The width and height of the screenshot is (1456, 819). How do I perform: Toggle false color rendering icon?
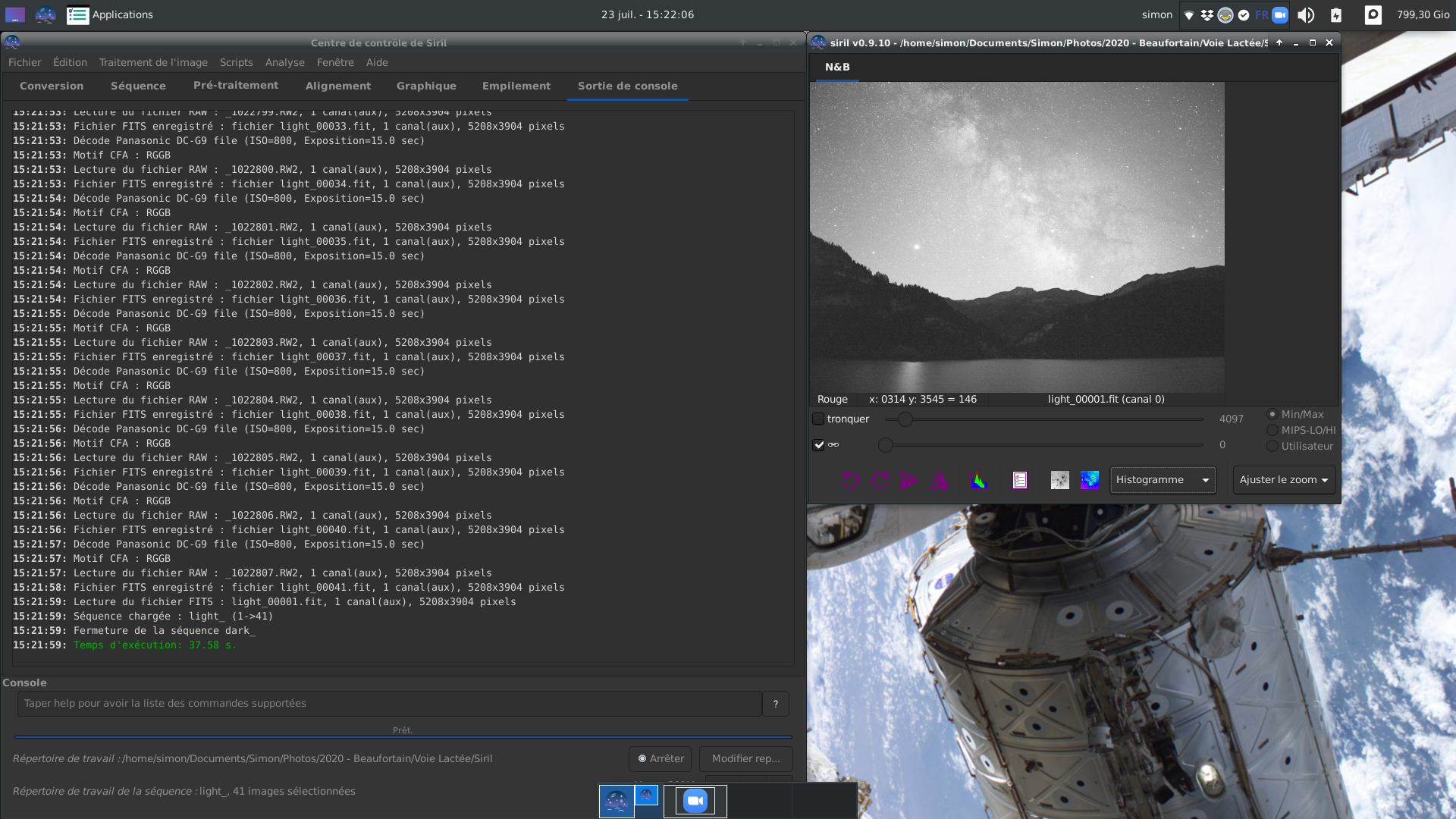pos(1090,480)
